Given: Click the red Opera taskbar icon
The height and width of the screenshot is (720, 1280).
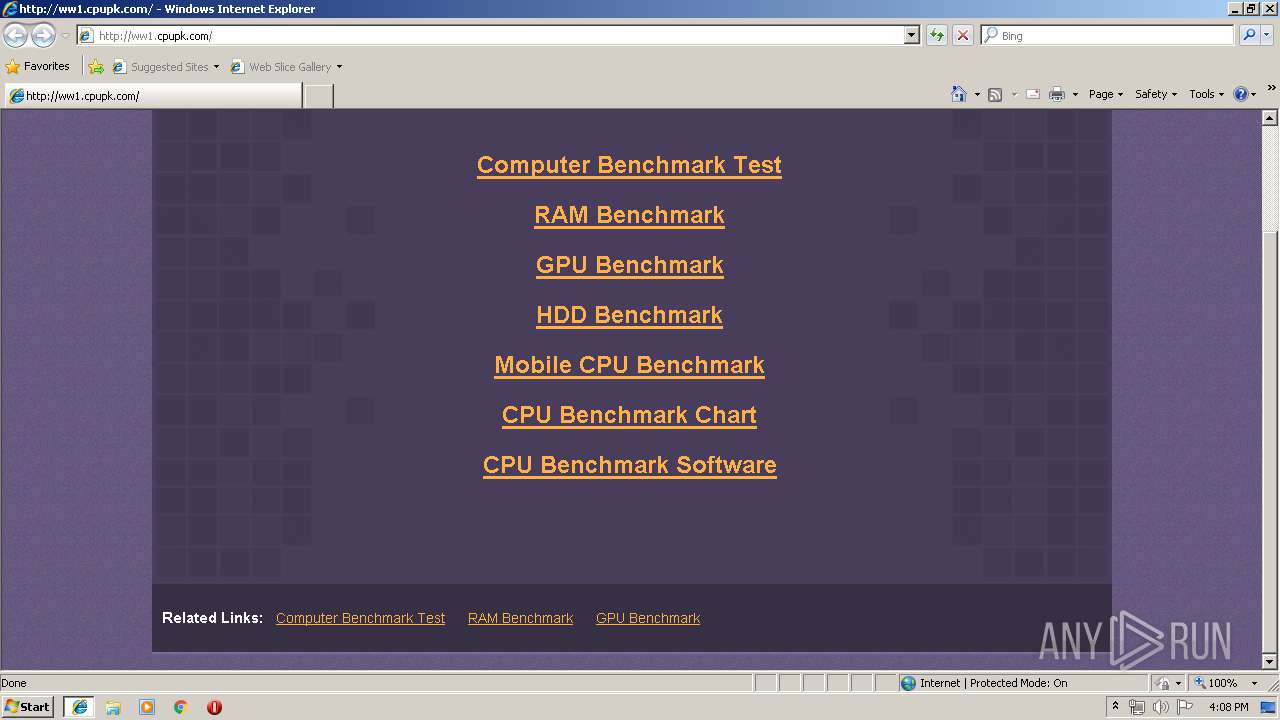Looking at the screenshot, I should click(214, 707).
